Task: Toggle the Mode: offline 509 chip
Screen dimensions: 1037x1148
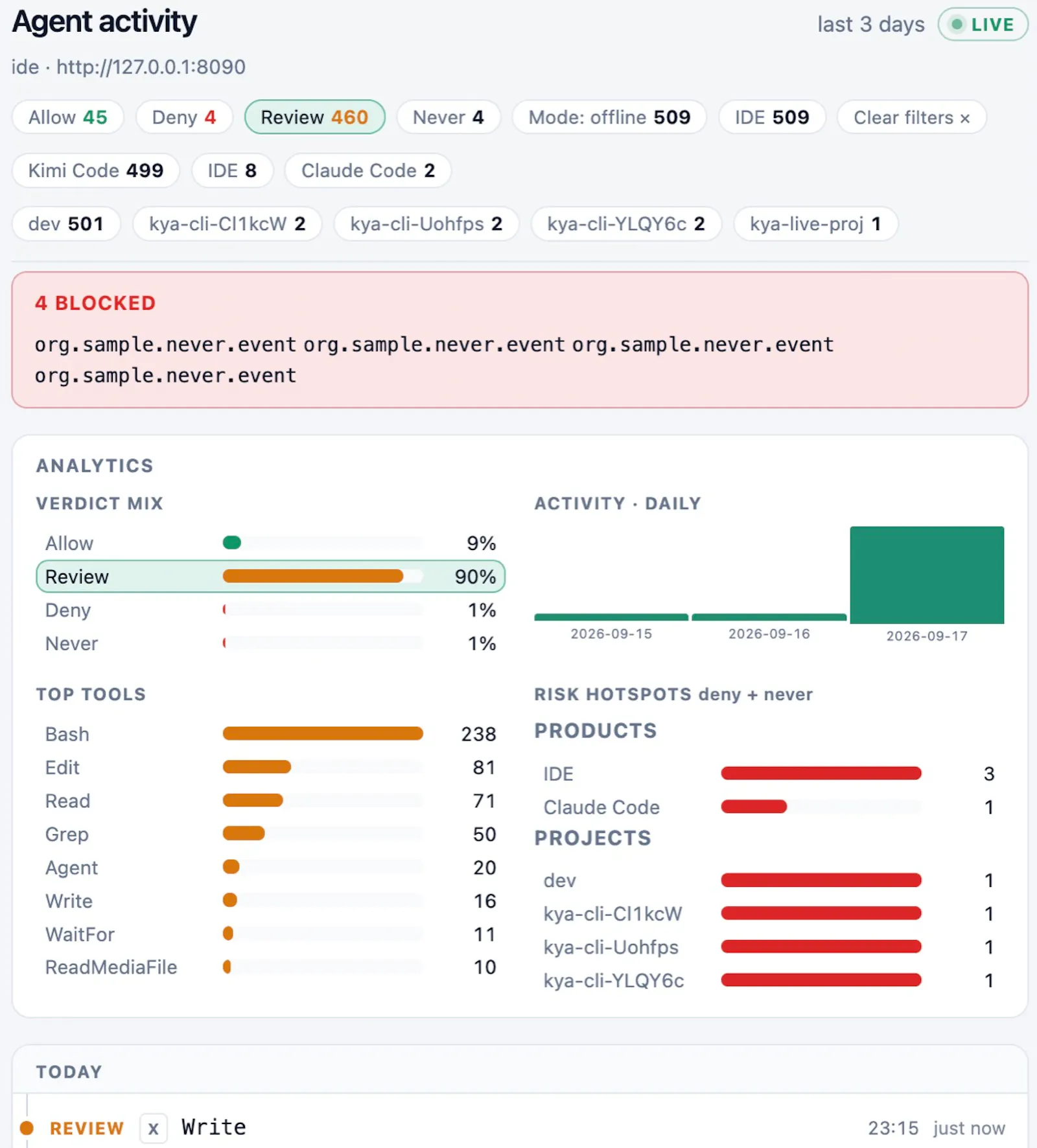Action: [609, 117]
